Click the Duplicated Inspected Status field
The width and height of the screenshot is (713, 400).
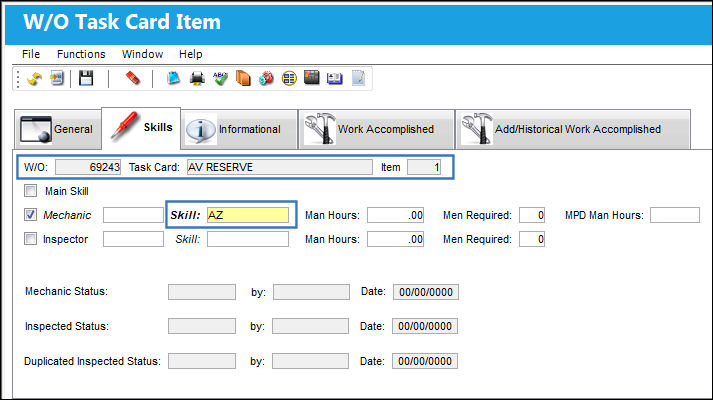202,361
